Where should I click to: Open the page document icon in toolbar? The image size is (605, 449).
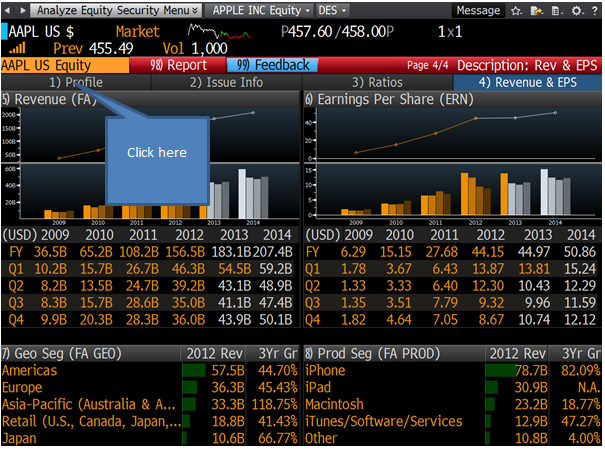coord(557,10)
